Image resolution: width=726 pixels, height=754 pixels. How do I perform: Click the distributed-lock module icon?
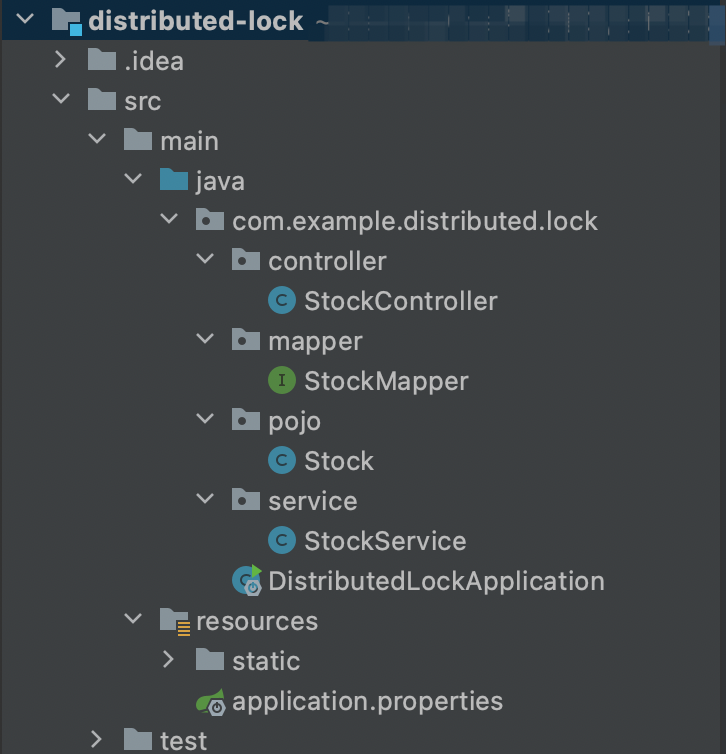tap(66, 22)
